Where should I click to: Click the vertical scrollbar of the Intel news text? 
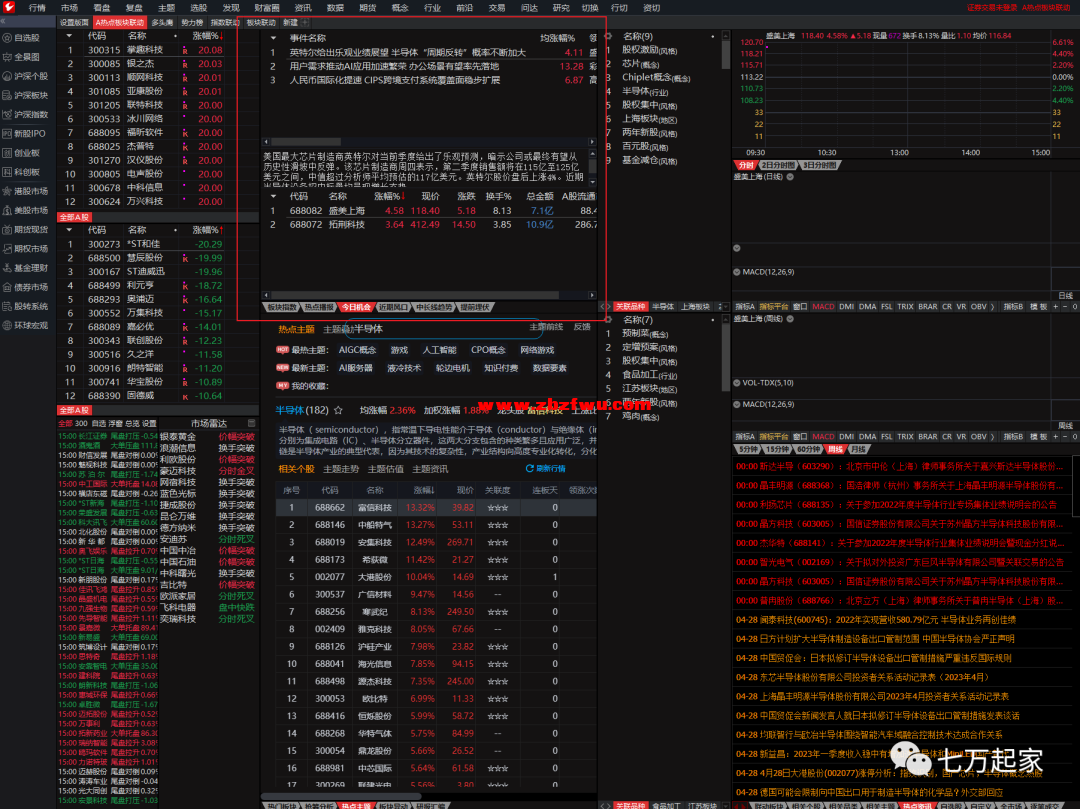tap(592, 166)
